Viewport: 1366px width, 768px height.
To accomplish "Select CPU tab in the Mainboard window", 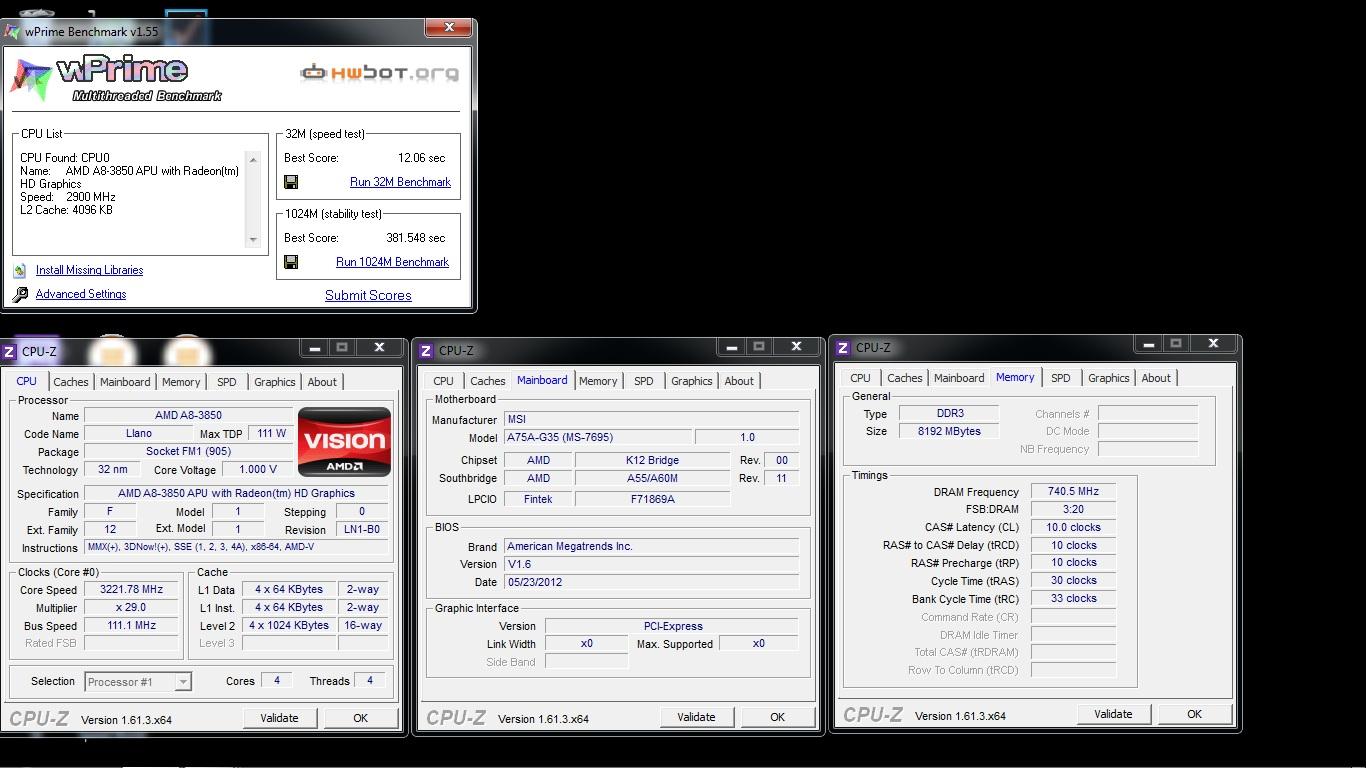I will coord(443,381).
